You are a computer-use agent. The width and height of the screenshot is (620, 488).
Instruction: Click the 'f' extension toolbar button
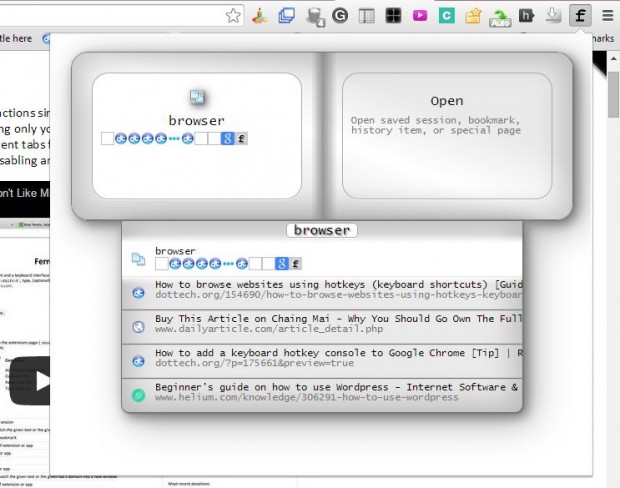click(x=580, y=15)
